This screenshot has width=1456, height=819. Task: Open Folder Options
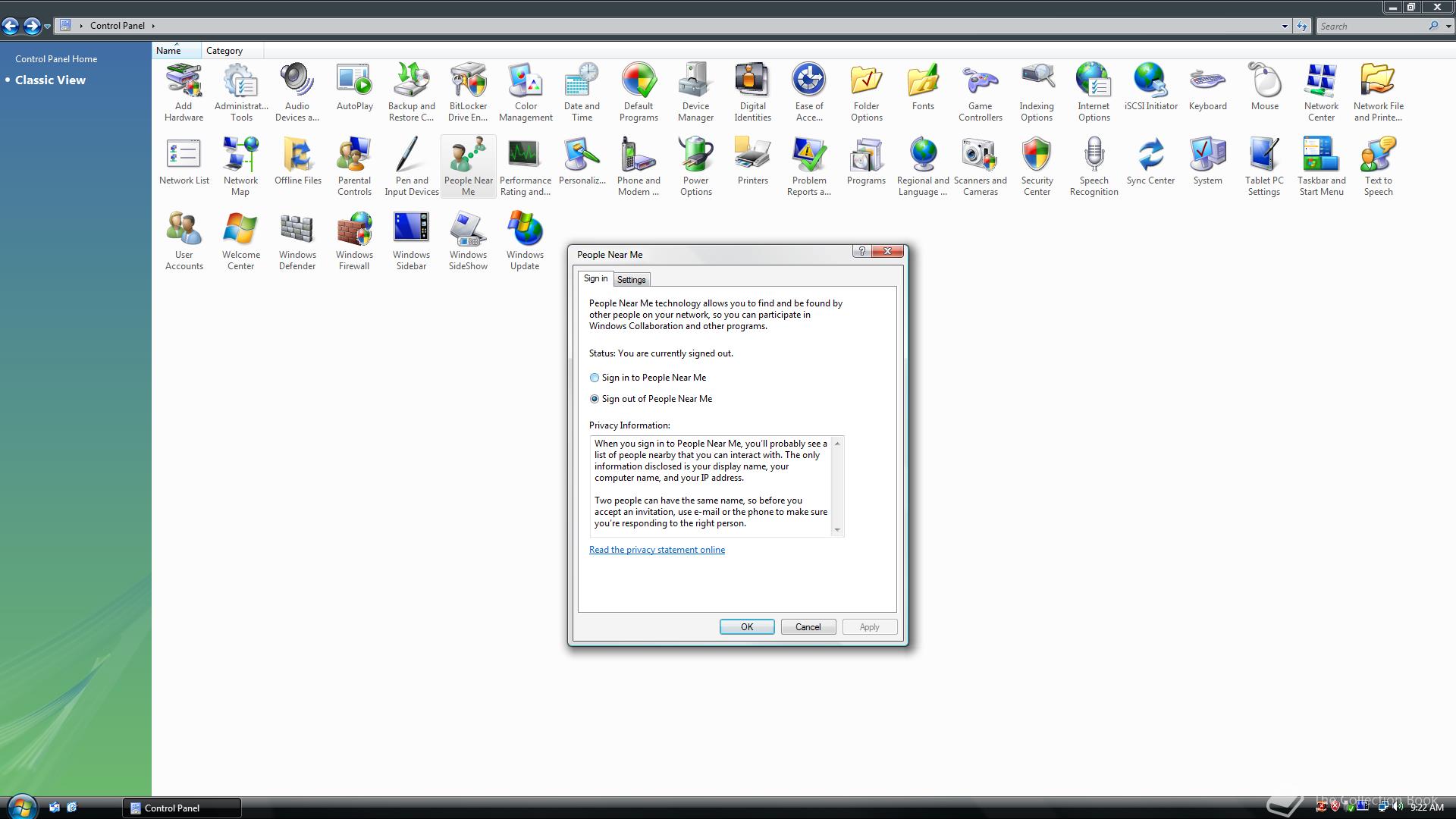866,92
